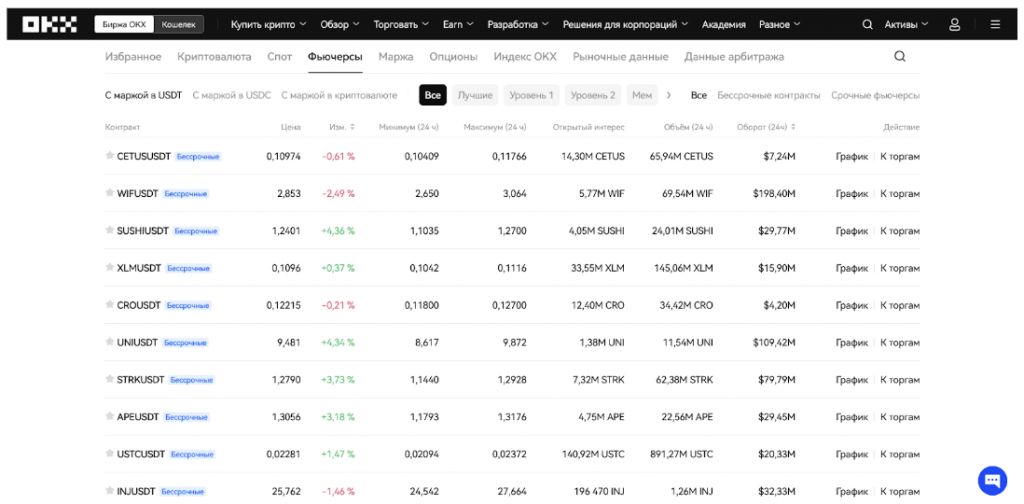Expand the Торговать dropdown menu
This screenshot has width=1024, height=504.
[x=400, y=24]
